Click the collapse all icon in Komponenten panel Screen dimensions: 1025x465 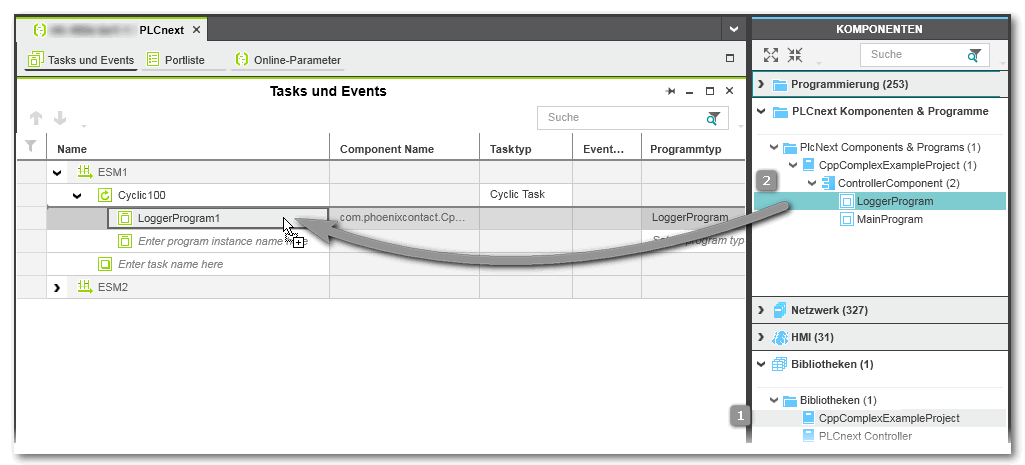795,56
